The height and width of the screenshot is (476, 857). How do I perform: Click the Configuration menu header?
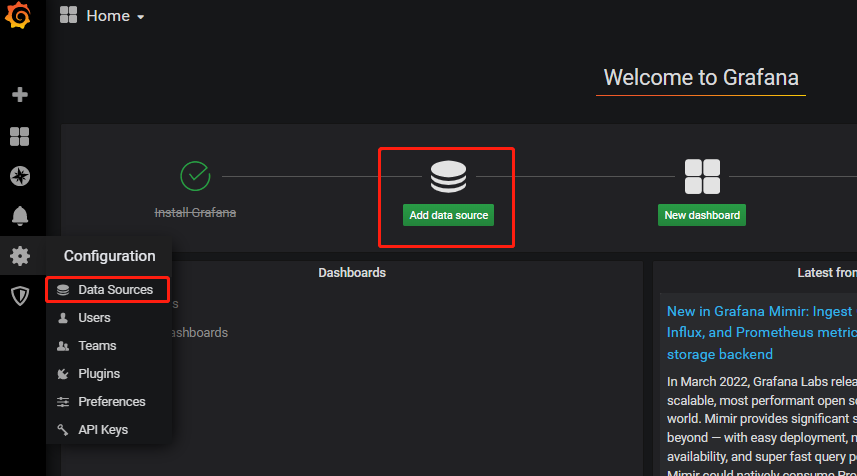click(x=109, y=256)
